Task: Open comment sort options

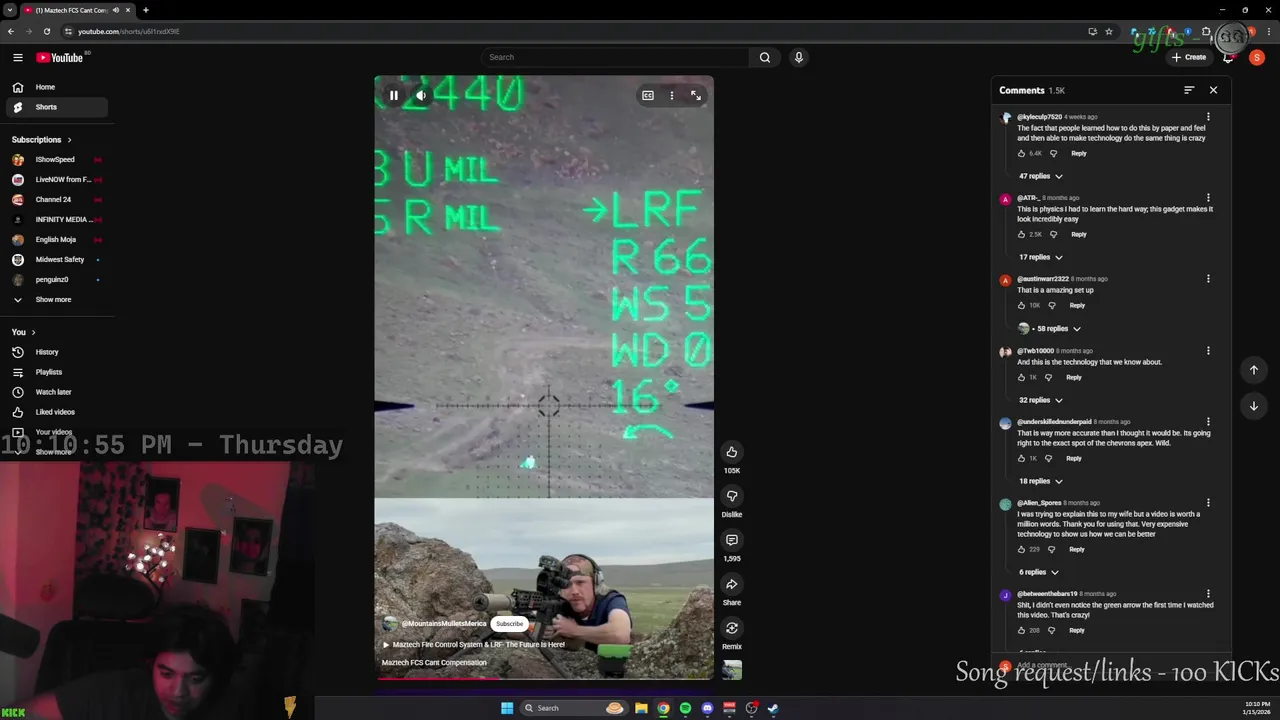Action: coord(1189,90)
